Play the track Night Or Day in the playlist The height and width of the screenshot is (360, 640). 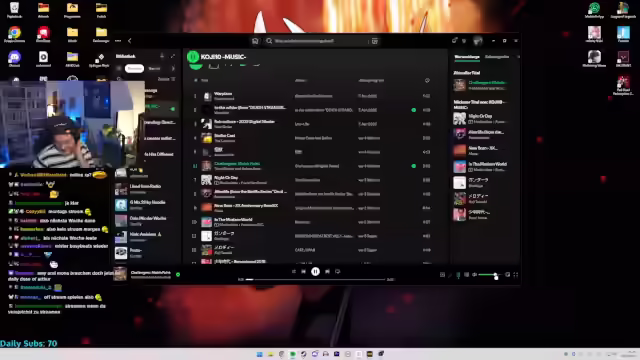[x=314, y=180]
